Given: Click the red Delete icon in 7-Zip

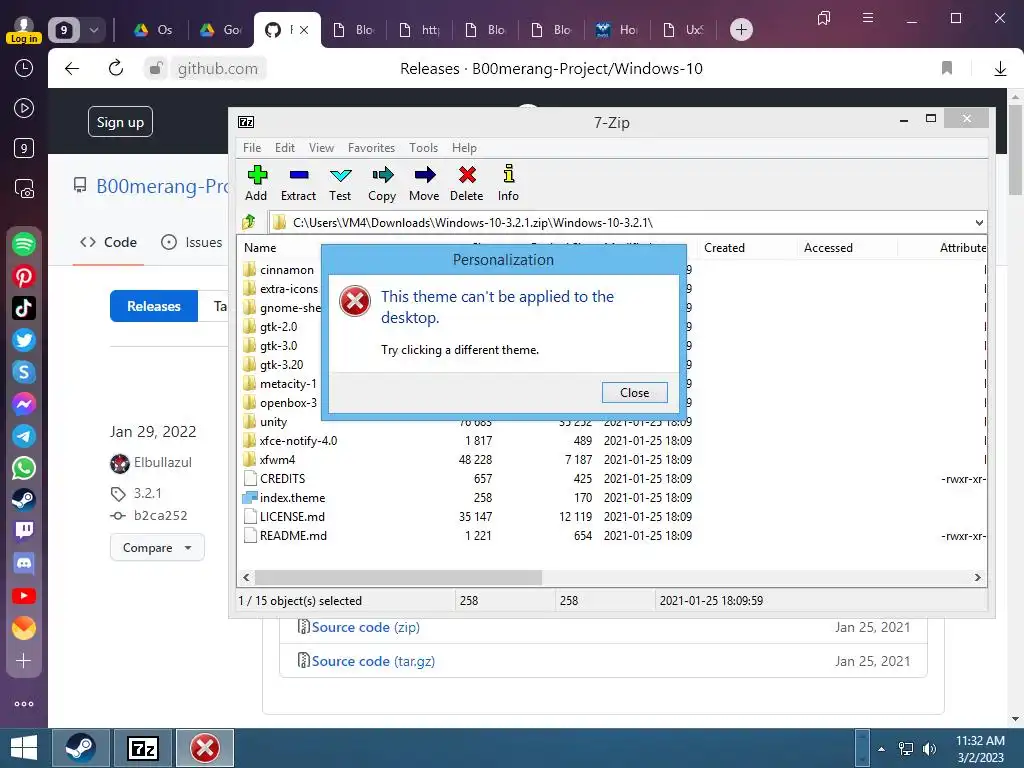Looking at the screenshot, I should click(x=467, y=183).
